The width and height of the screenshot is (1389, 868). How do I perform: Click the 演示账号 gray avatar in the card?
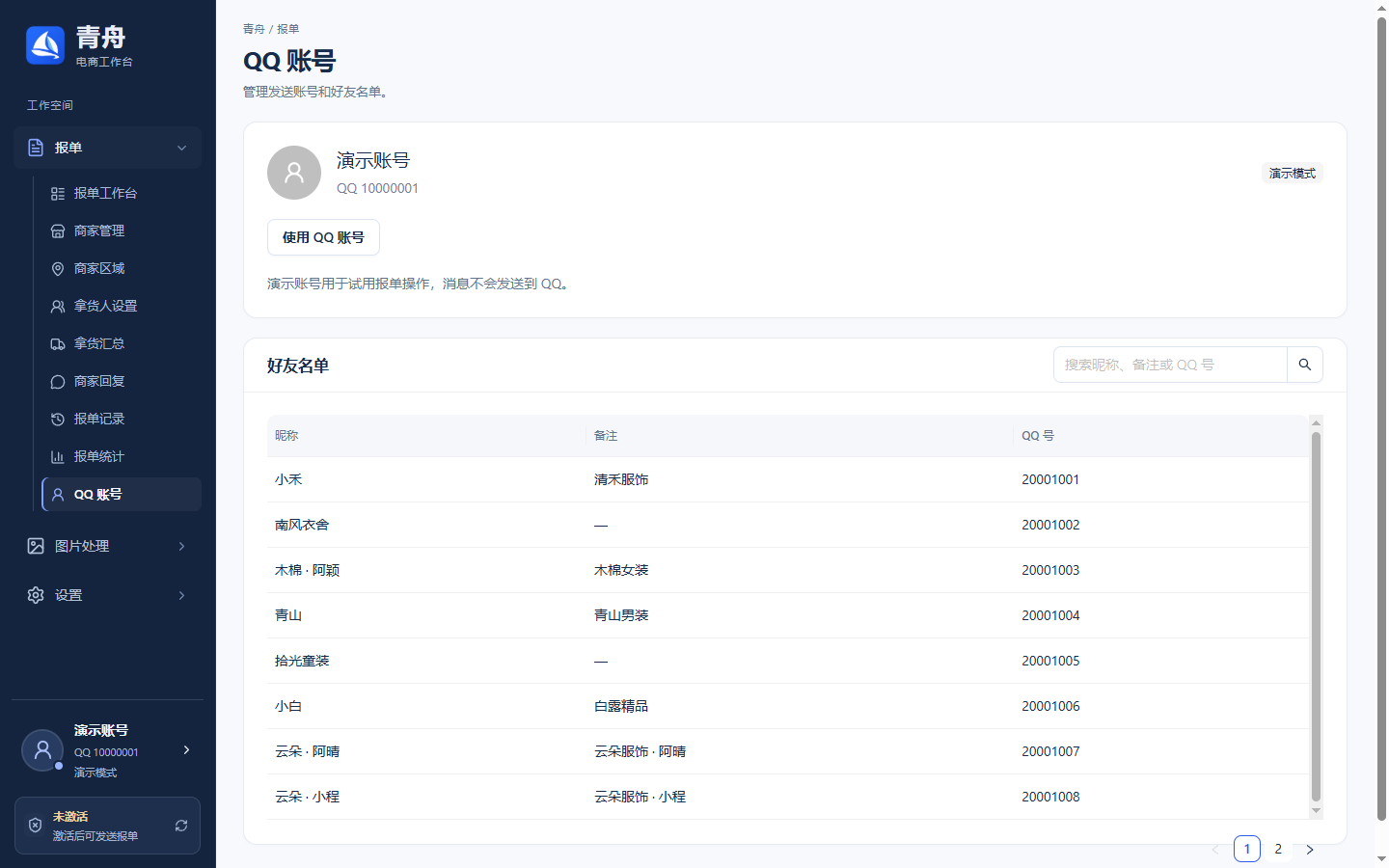coord(294,173)
